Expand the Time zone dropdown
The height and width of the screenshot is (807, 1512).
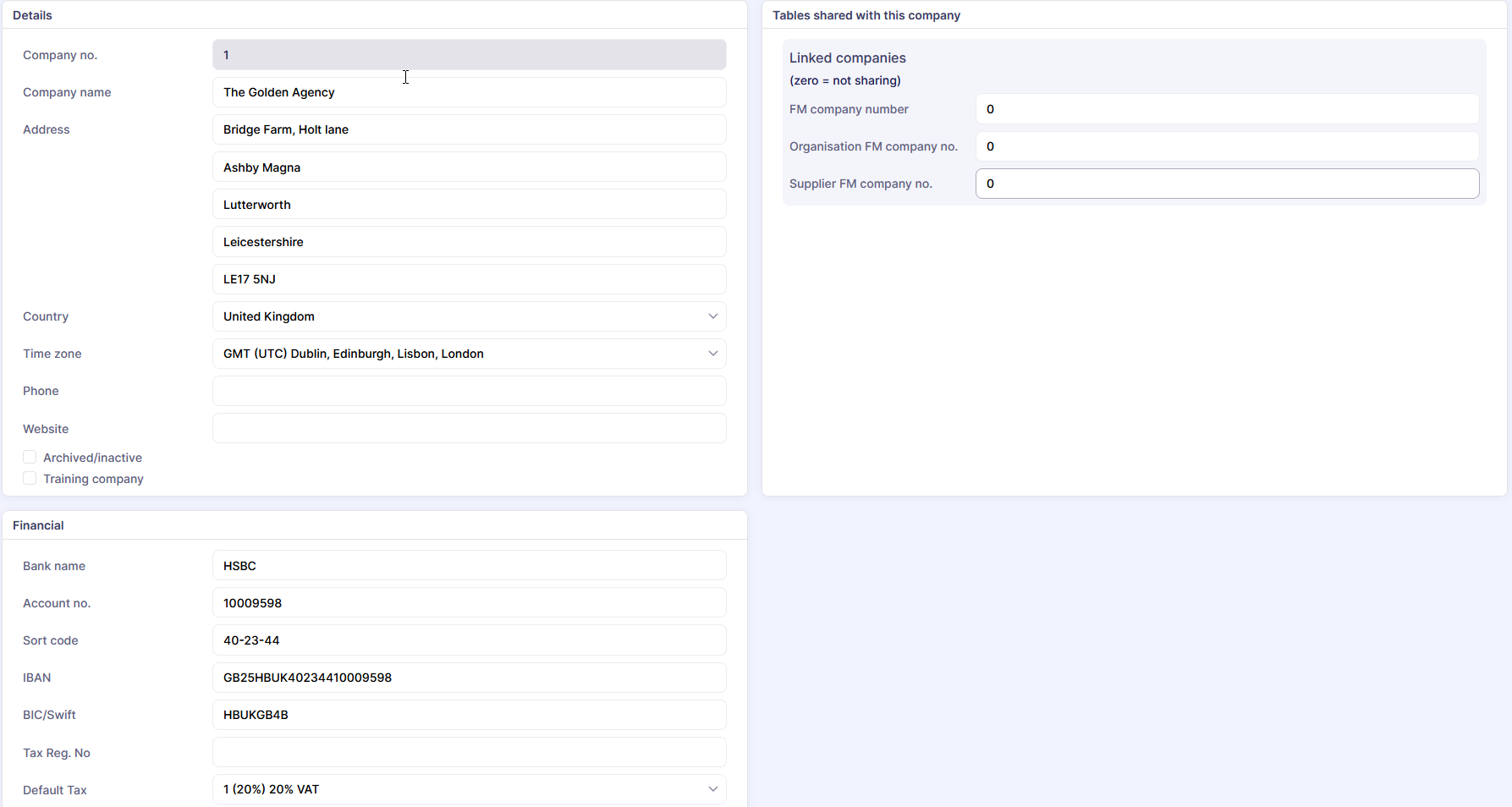click(469, 354)
